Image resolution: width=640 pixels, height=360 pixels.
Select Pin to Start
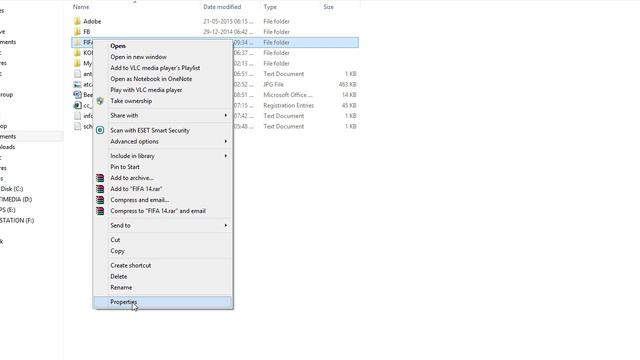125,167
